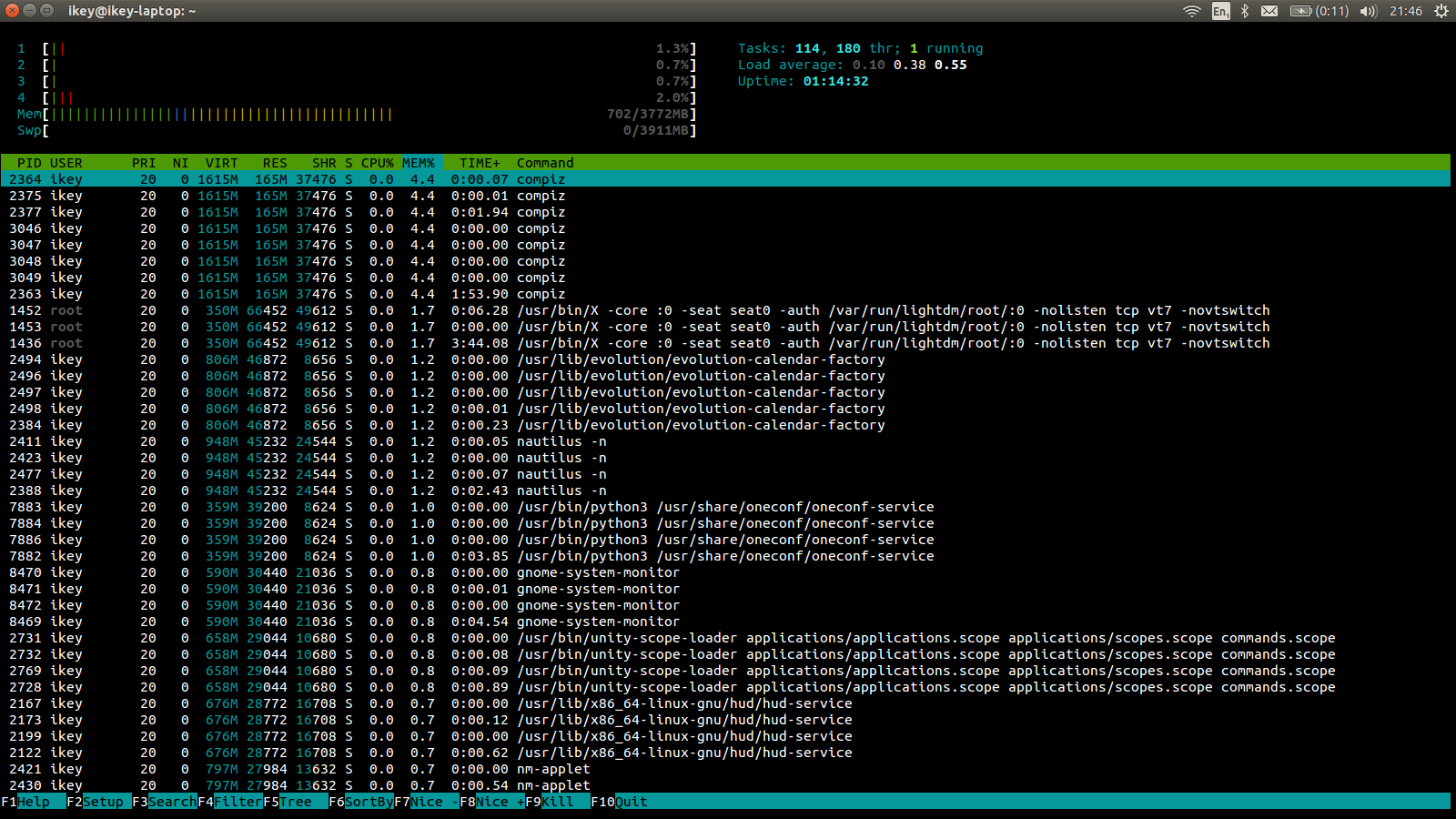Click the 21:46 clock in panel

click(x=1406, y=11)
